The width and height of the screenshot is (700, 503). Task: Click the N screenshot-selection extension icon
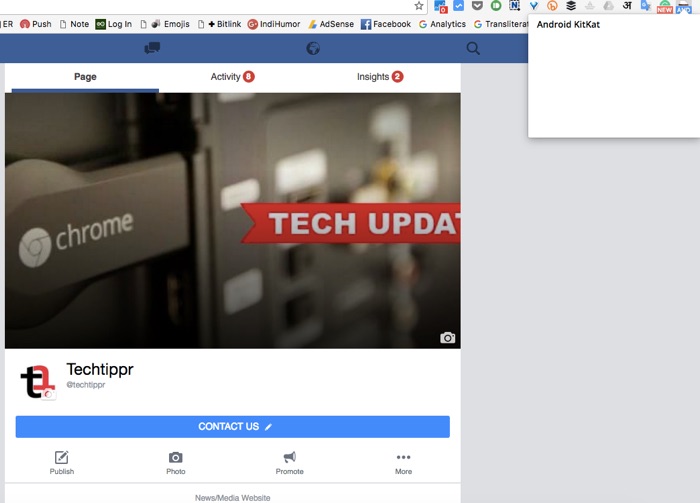click(515, 6)
